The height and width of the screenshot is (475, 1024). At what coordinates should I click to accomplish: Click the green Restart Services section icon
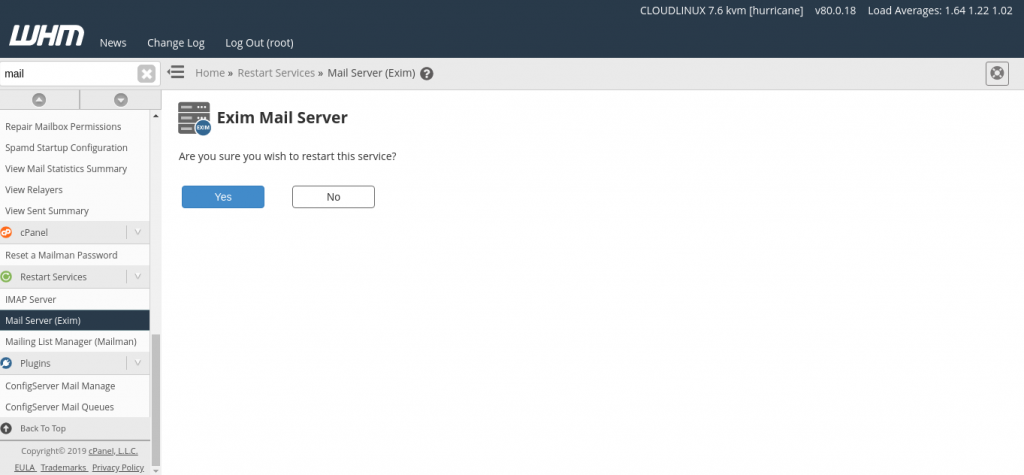(x=7, y=276)
